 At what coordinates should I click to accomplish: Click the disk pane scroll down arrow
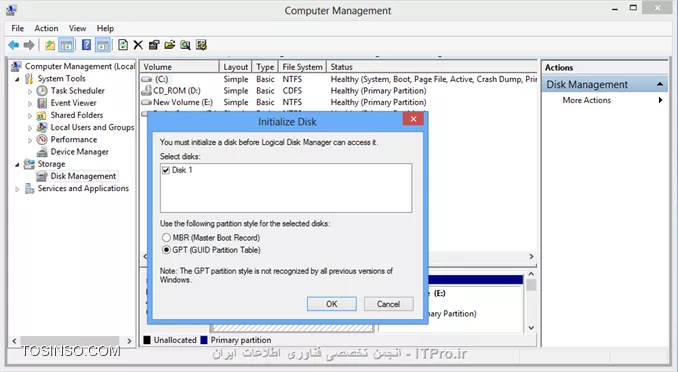point(531,328)
